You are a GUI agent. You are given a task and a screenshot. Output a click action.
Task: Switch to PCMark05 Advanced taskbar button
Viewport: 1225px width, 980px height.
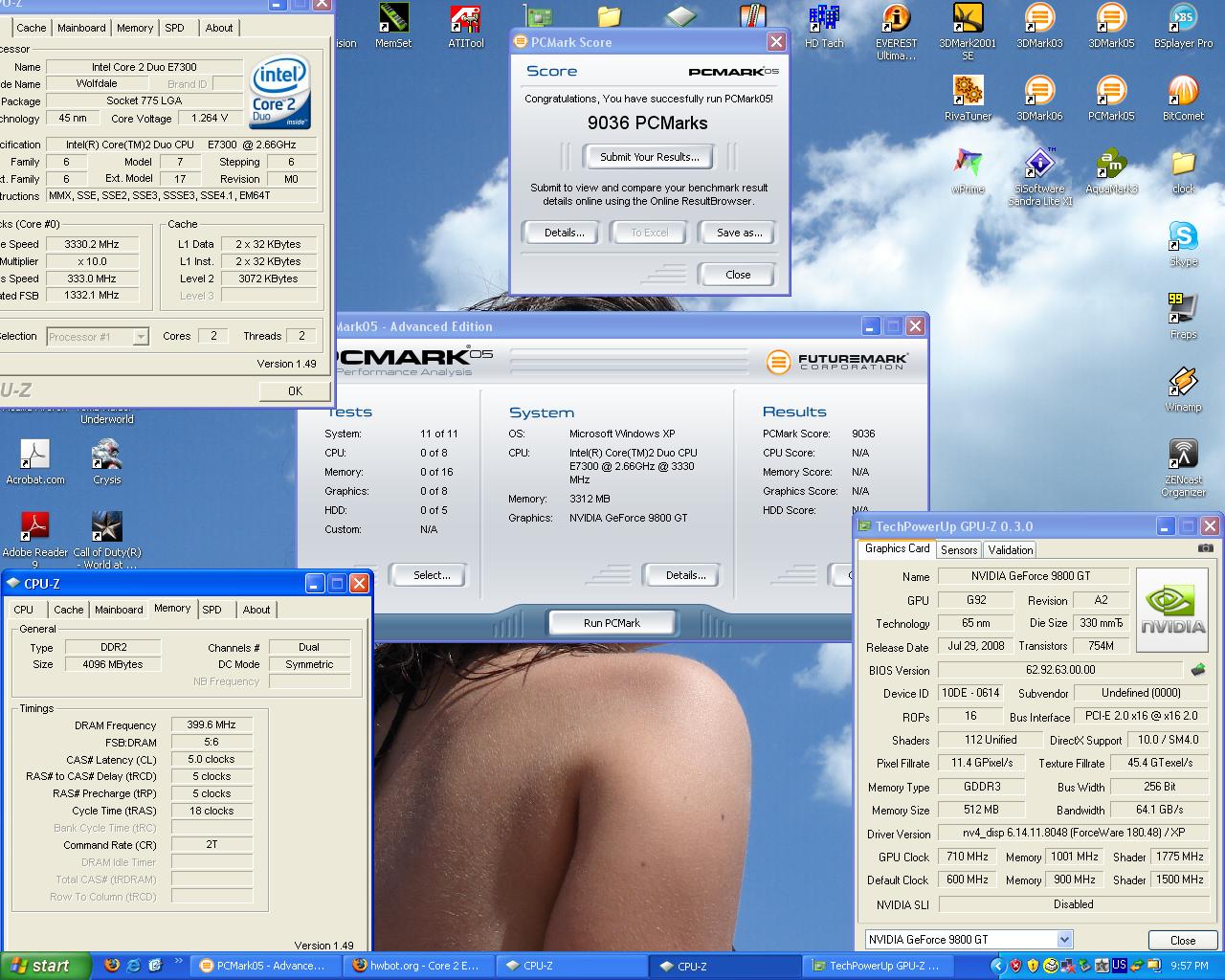(267, 966)
